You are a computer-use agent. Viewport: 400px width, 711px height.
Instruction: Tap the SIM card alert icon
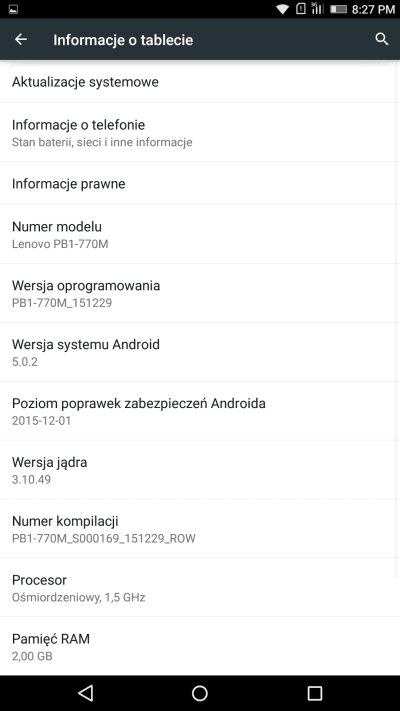click(x=301, y=9)
